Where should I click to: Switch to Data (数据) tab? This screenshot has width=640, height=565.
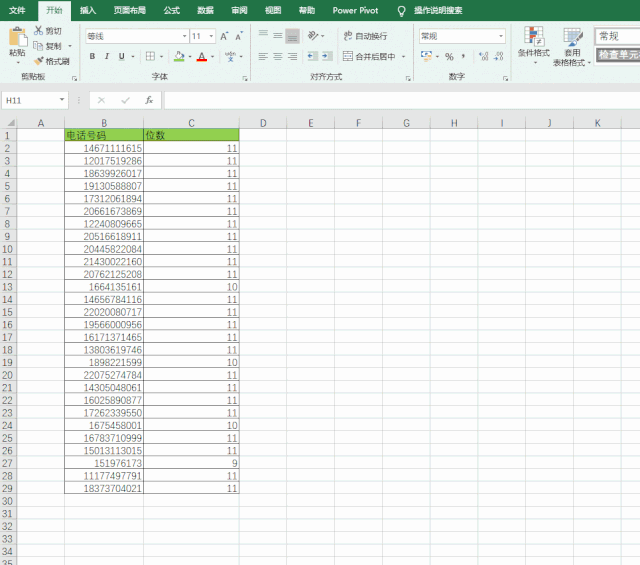(205, 10)
